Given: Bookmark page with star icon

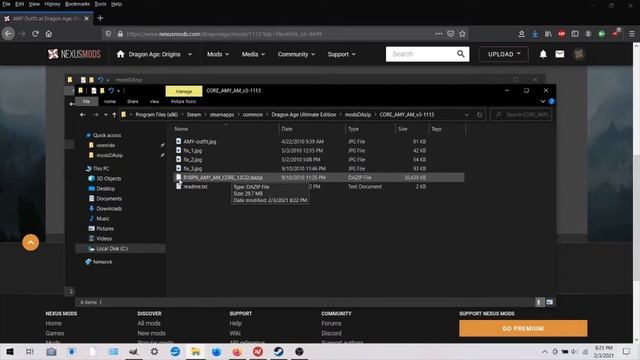Looking at the screenshot, I should pyautogui.click(x=462, y=34).
